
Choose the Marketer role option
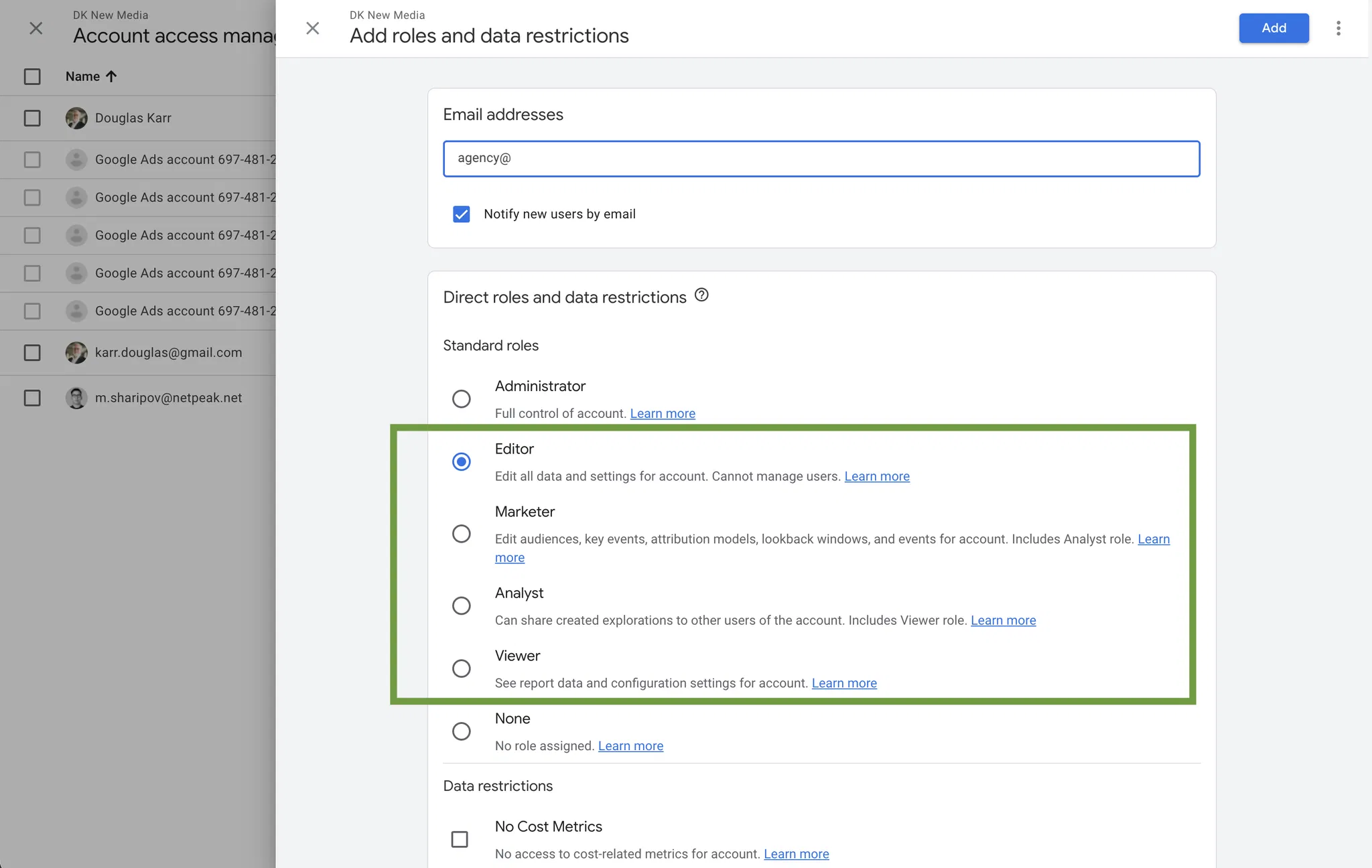point(461,534)
